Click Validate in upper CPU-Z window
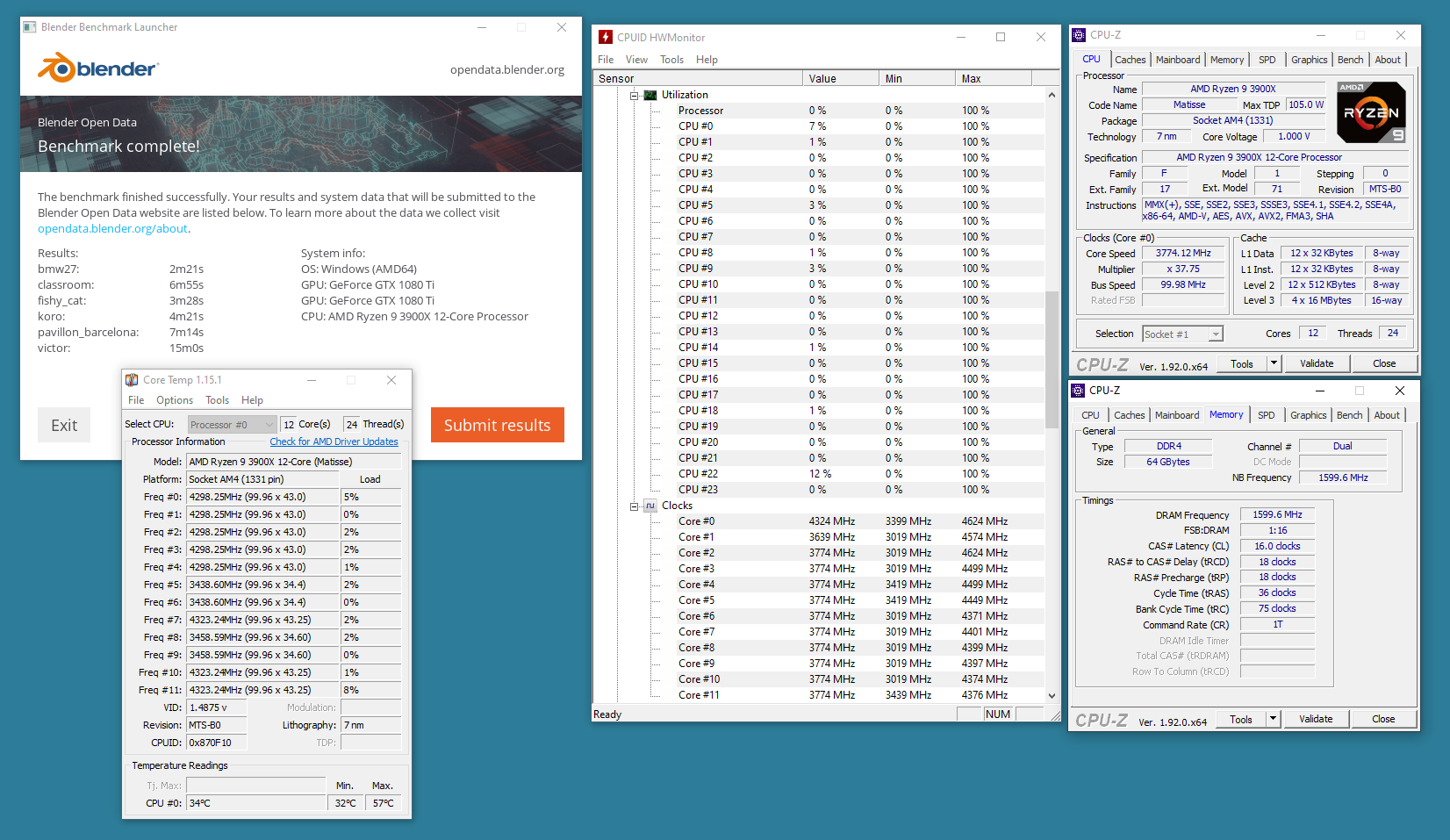 1317,363
